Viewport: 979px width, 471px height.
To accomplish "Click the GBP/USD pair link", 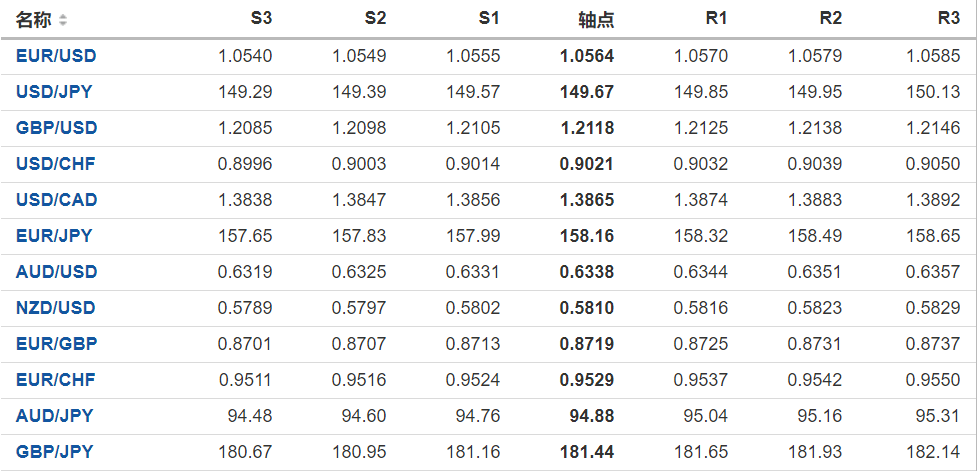I will pyautogui.click(x=56, y=128).
